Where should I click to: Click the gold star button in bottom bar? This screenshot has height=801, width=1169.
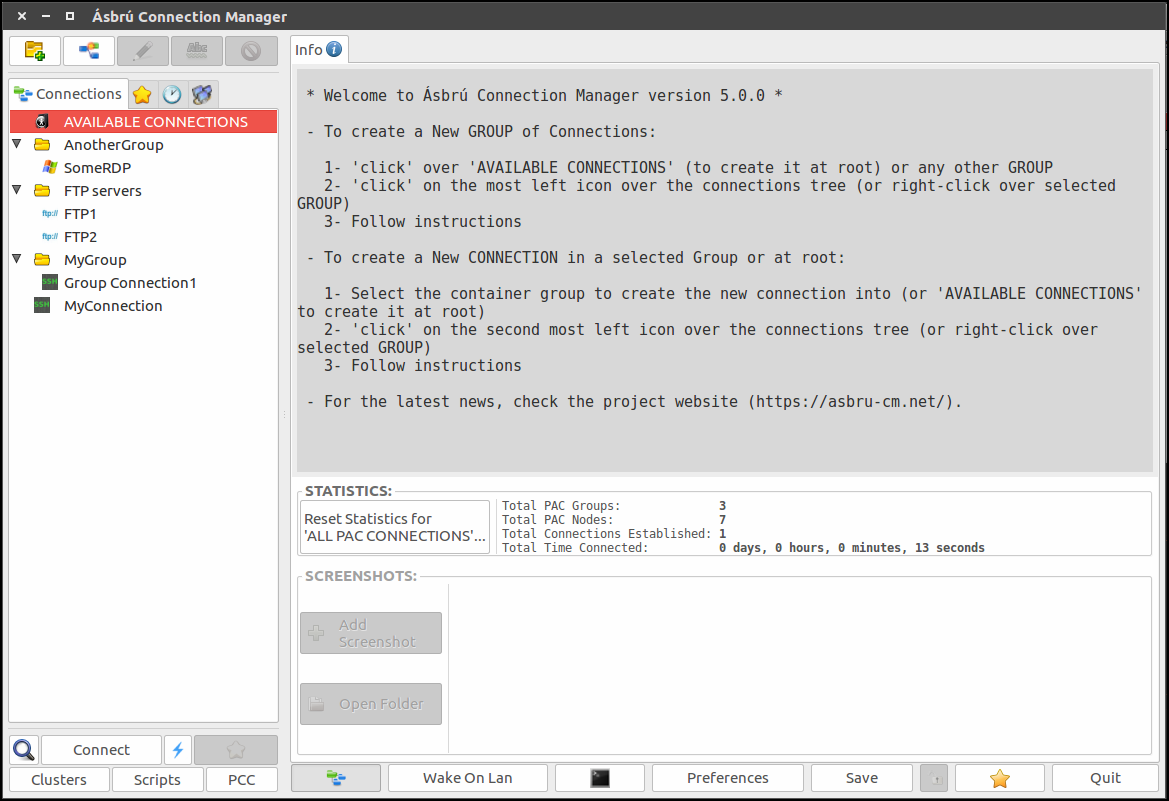click(1000, 778)
